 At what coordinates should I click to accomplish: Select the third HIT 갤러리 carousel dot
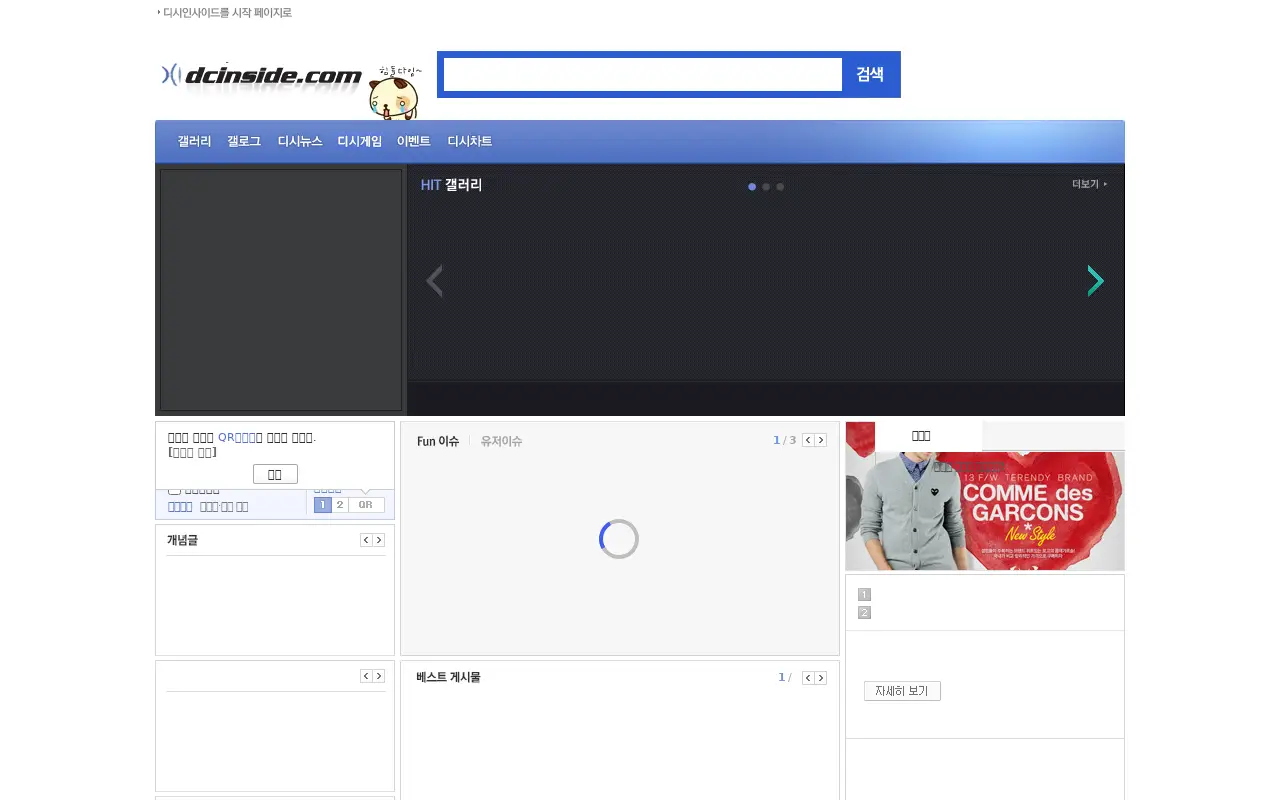point(780,187)
